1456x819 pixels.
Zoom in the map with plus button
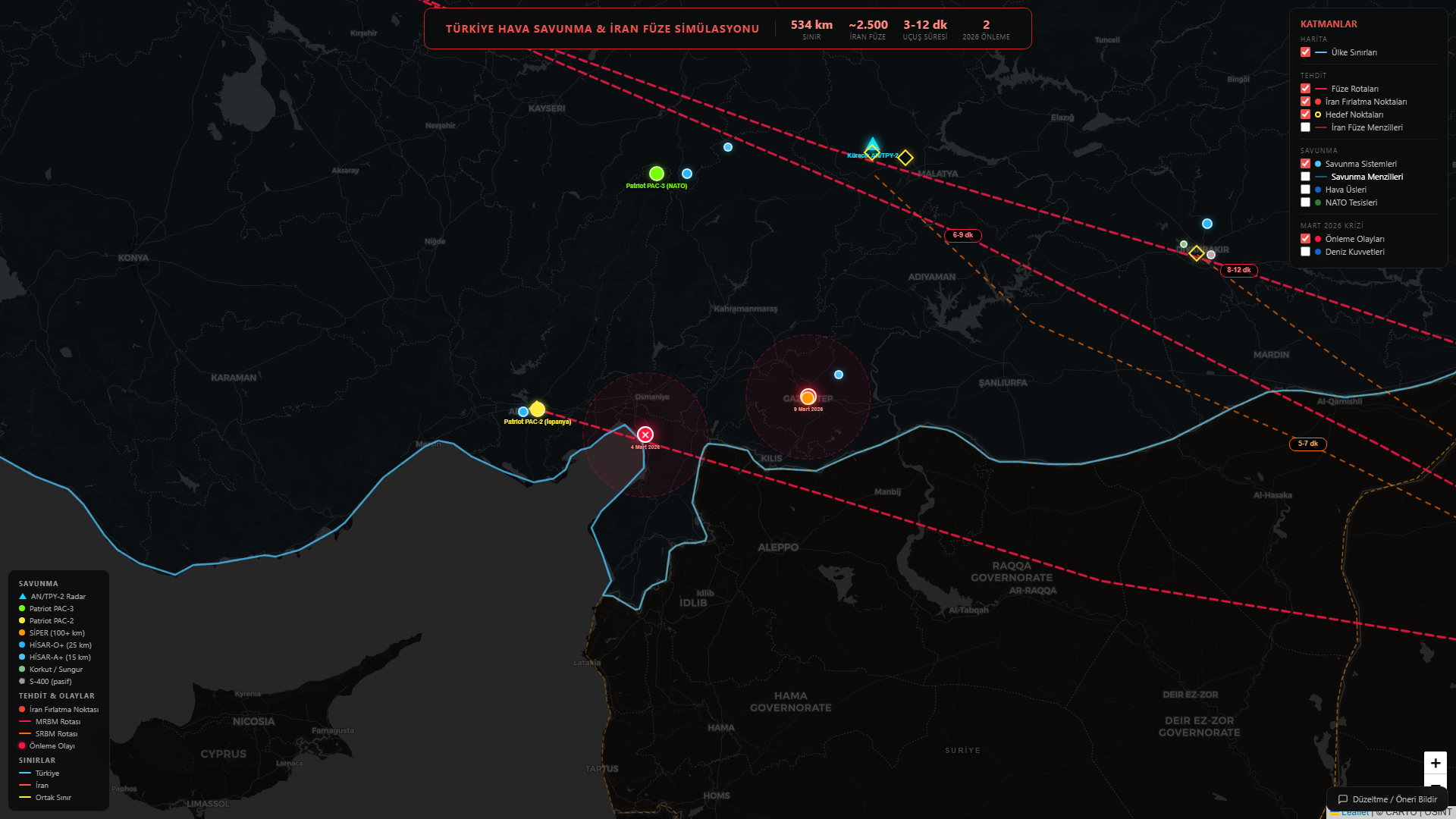(x=1435, y=763)
